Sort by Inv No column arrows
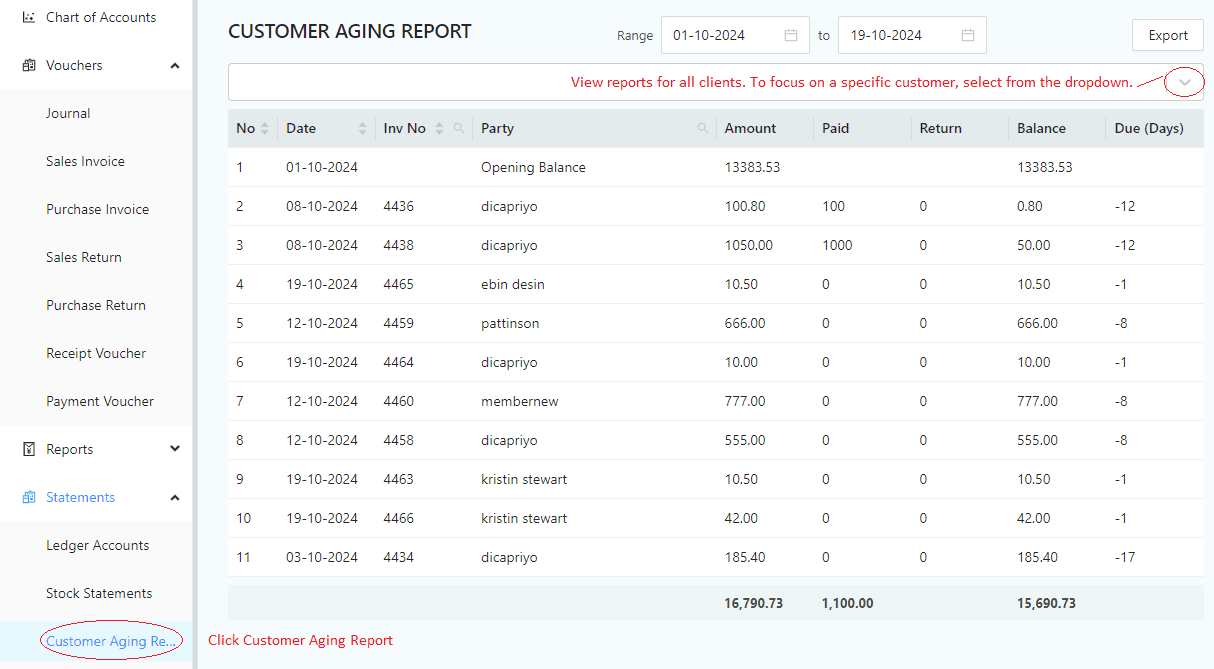The height and width of the screenshot is (669, 1214). pos(439,128)
